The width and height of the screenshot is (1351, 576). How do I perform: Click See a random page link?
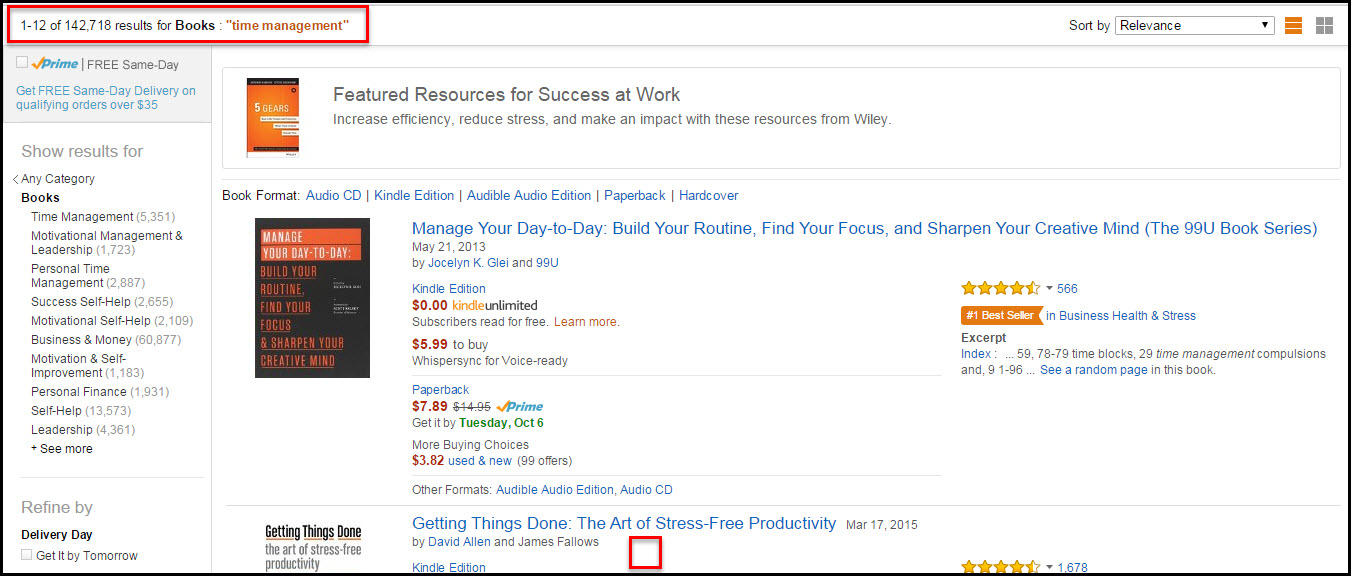point(1094,370)
